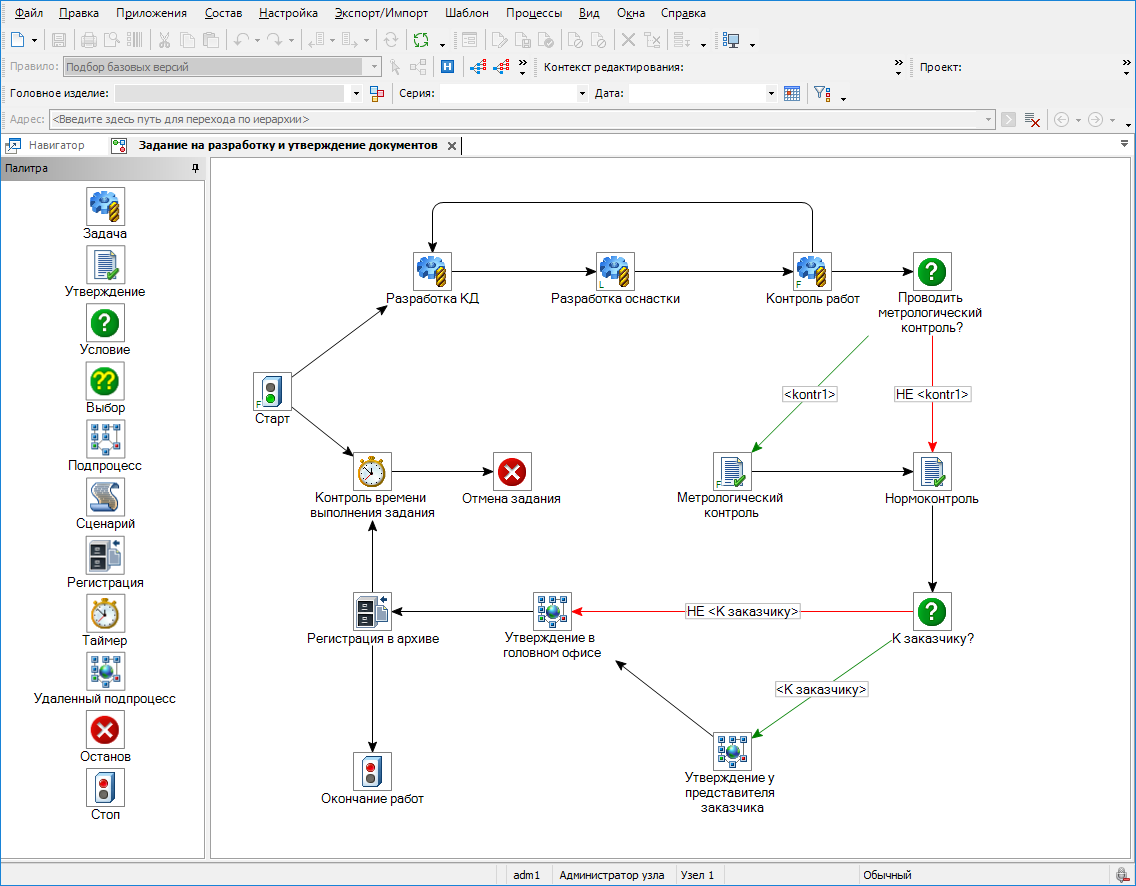Image resolution: width=1136 pixels, height=886 pixels.
Task: Click the Адрес path input field
Action: 520,119
